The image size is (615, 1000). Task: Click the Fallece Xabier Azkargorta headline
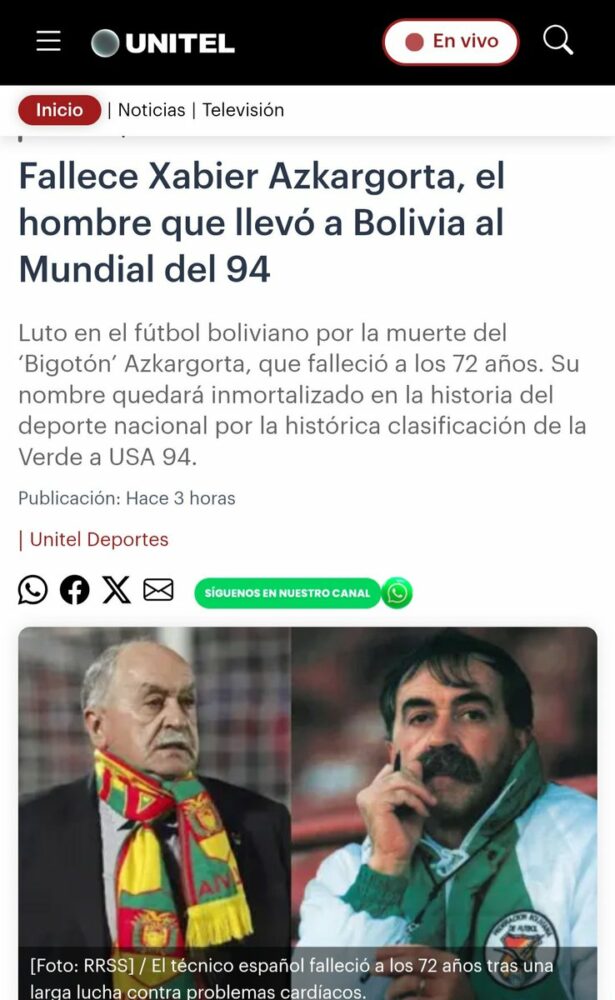262,222
